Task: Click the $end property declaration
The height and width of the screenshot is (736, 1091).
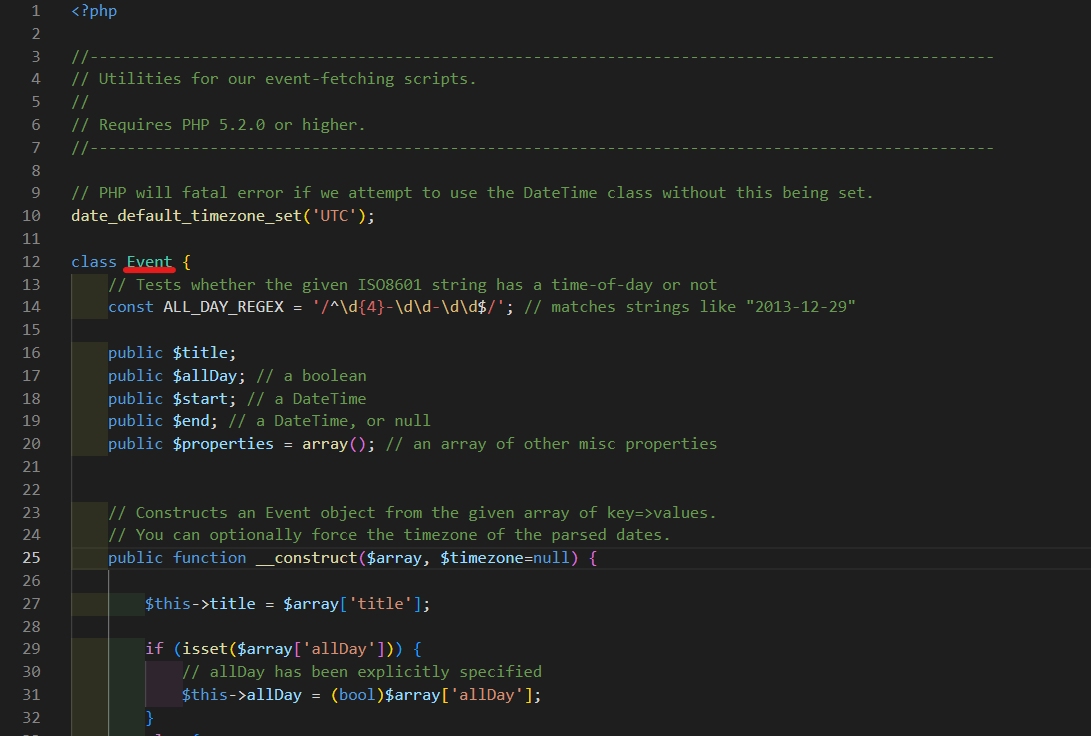Action: click(x=192, y=420)
